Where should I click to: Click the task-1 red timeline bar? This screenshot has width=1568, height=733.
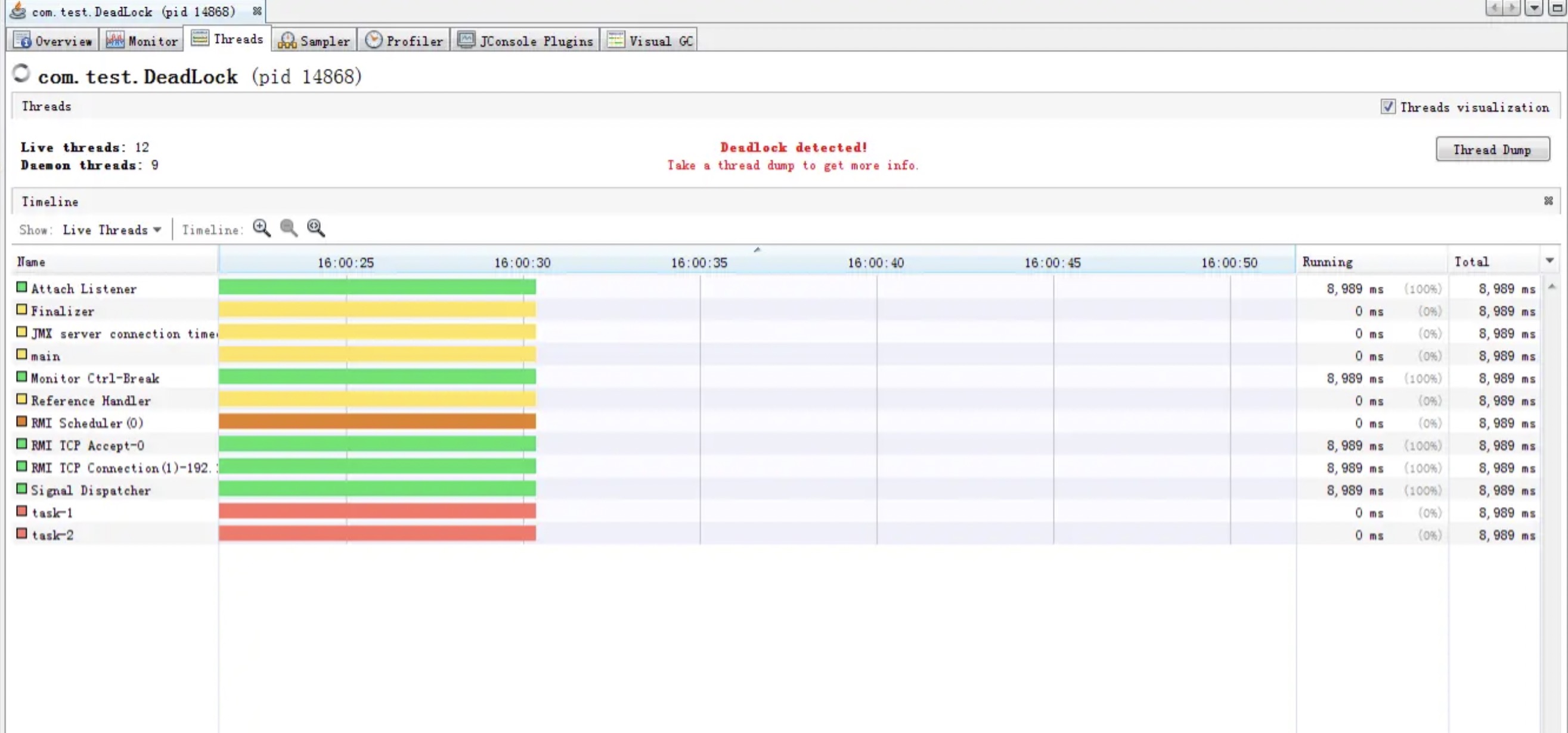[x=377, y=511]
